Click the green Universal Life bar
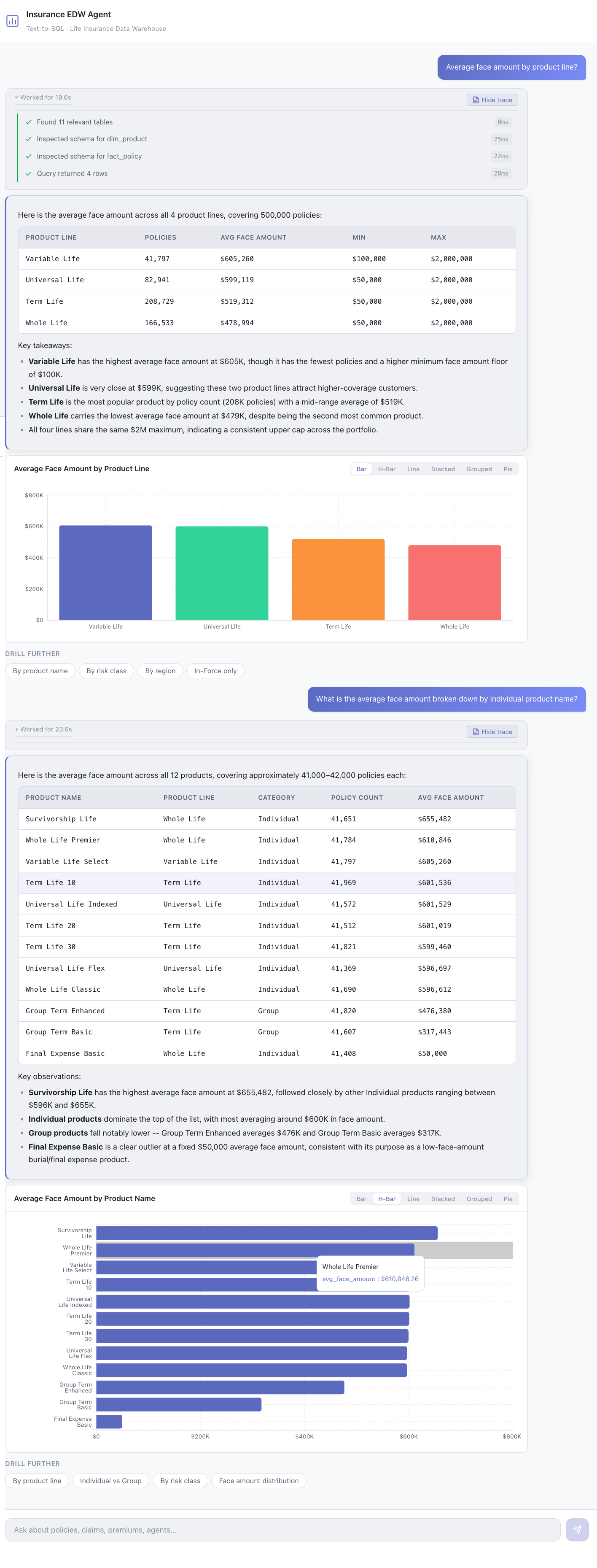597x1568 pixels. 221,573
